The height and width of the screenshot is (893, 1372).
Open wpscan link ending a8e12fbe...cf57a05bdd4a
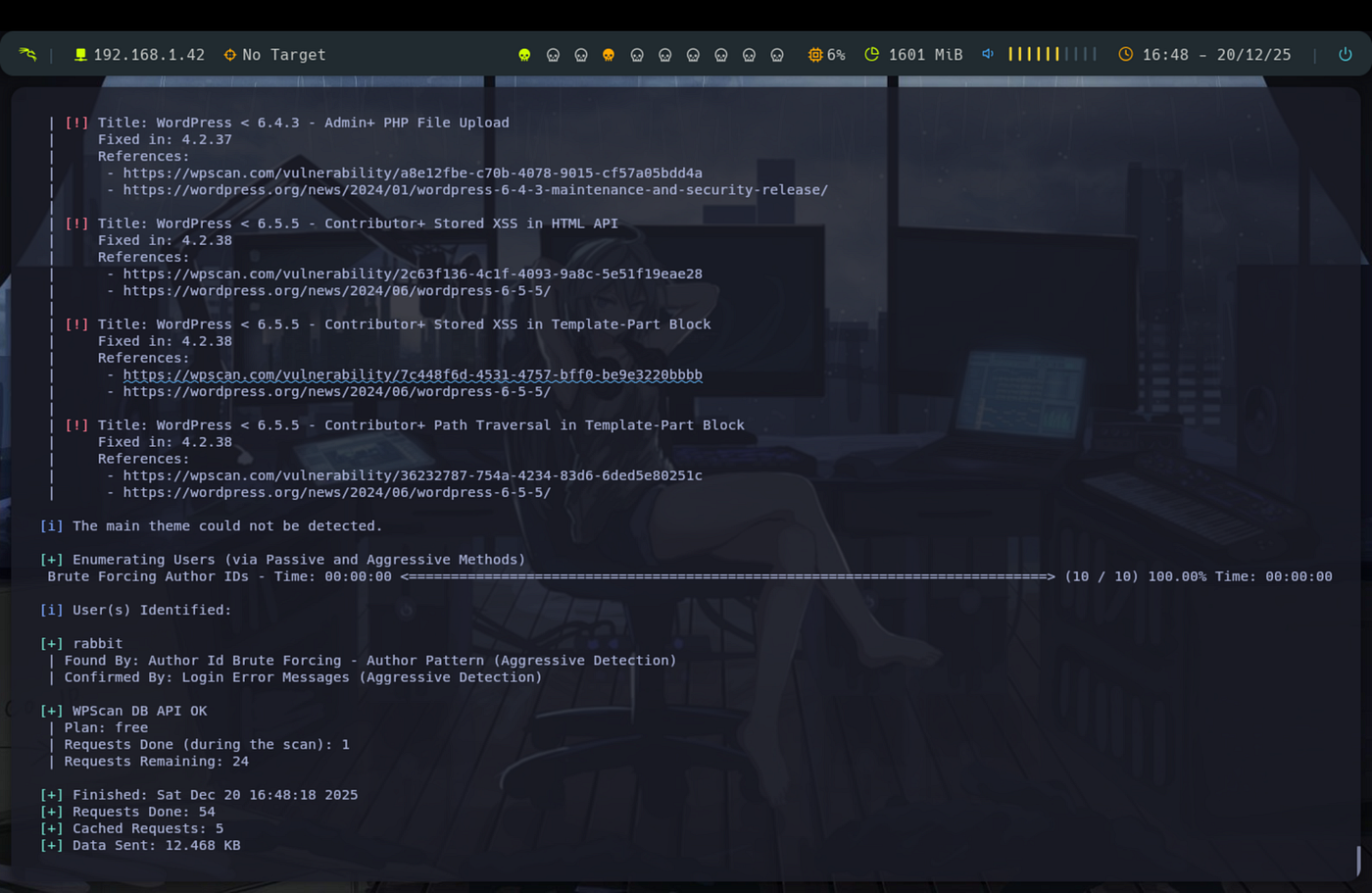click(x=413, y=174)
